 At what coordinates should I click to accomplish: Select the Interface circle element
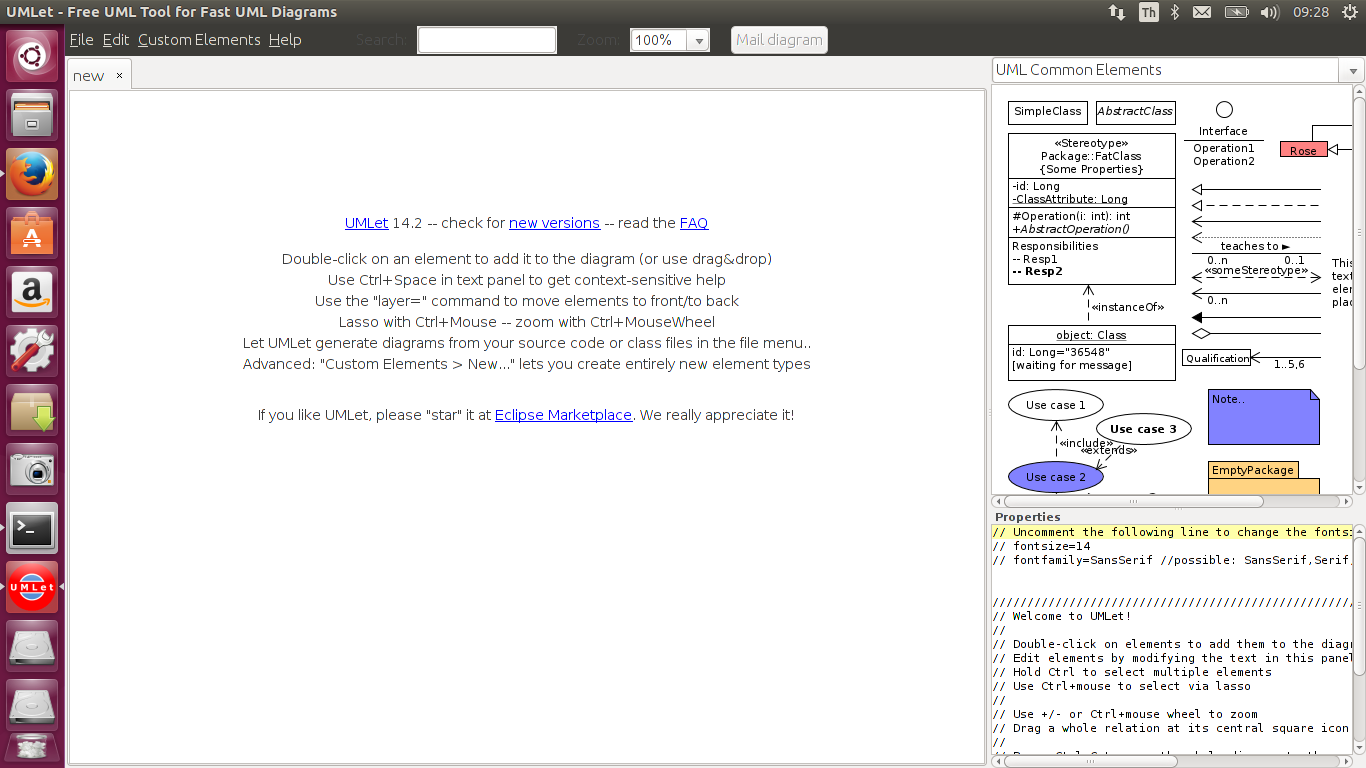tap(1224, 109)
